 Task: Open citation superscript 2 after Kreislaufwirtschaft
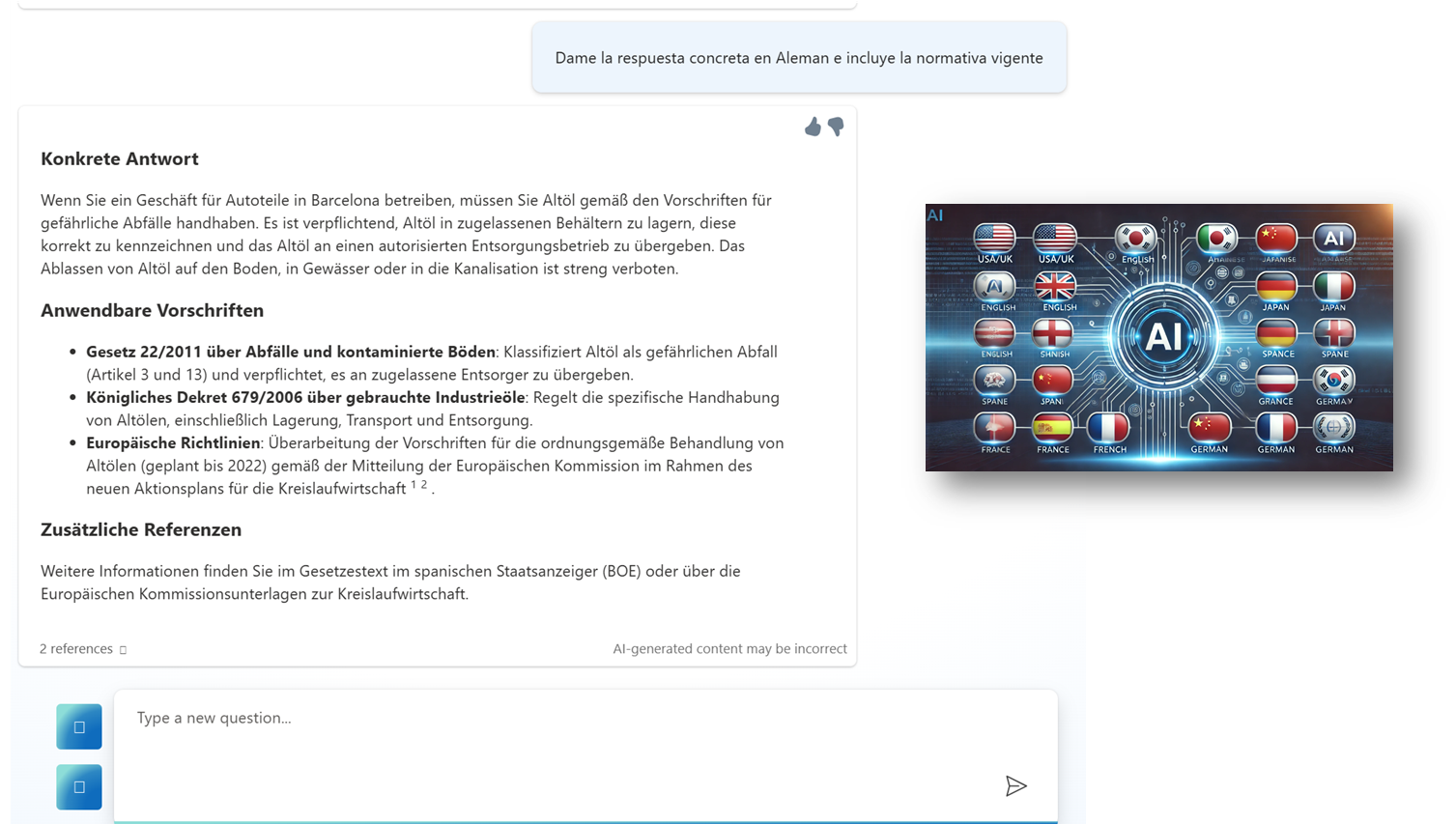click(424, 485)
